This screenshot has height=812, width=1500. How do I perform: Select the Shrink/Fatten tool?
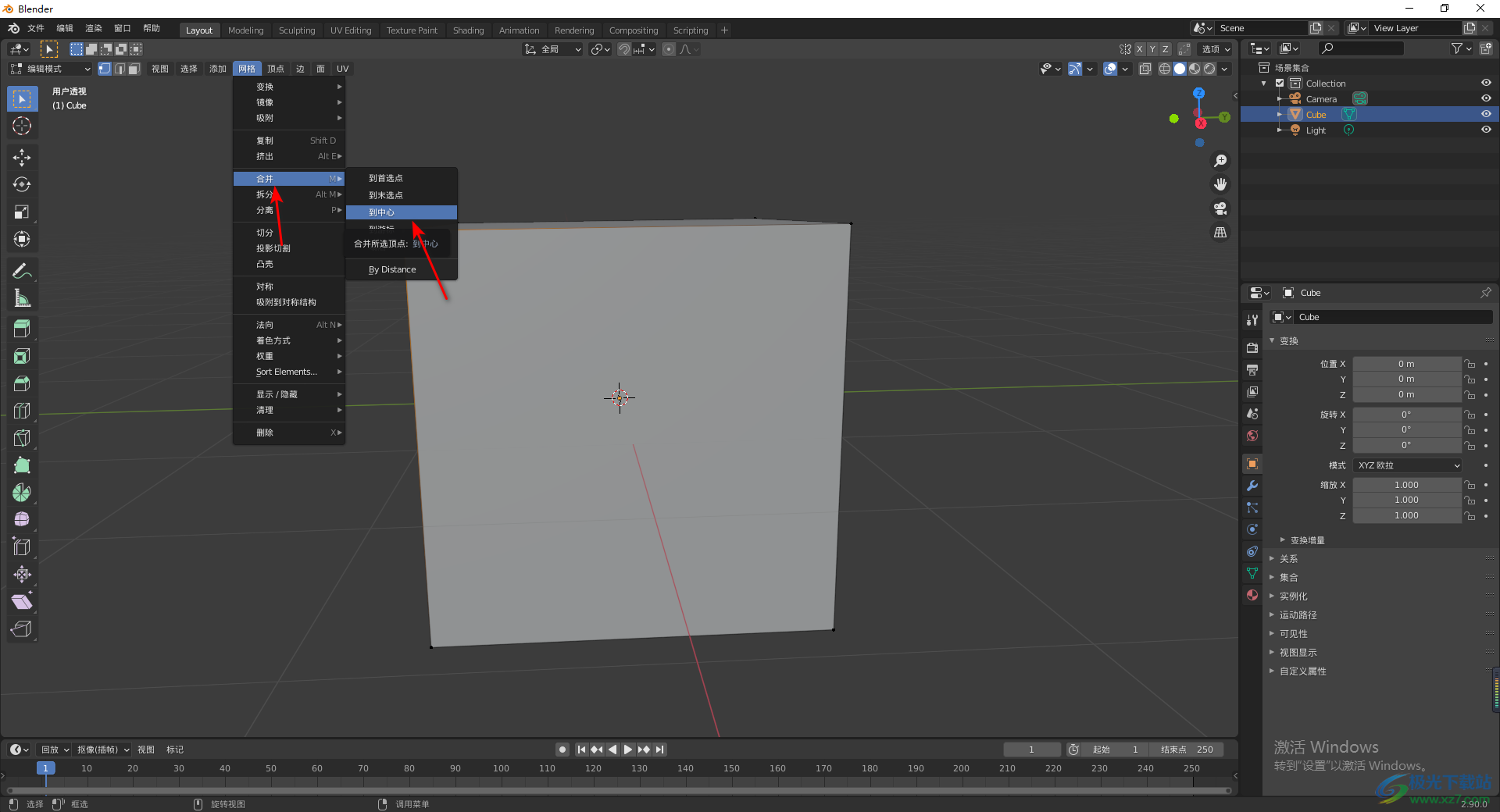tap(22, 575)
